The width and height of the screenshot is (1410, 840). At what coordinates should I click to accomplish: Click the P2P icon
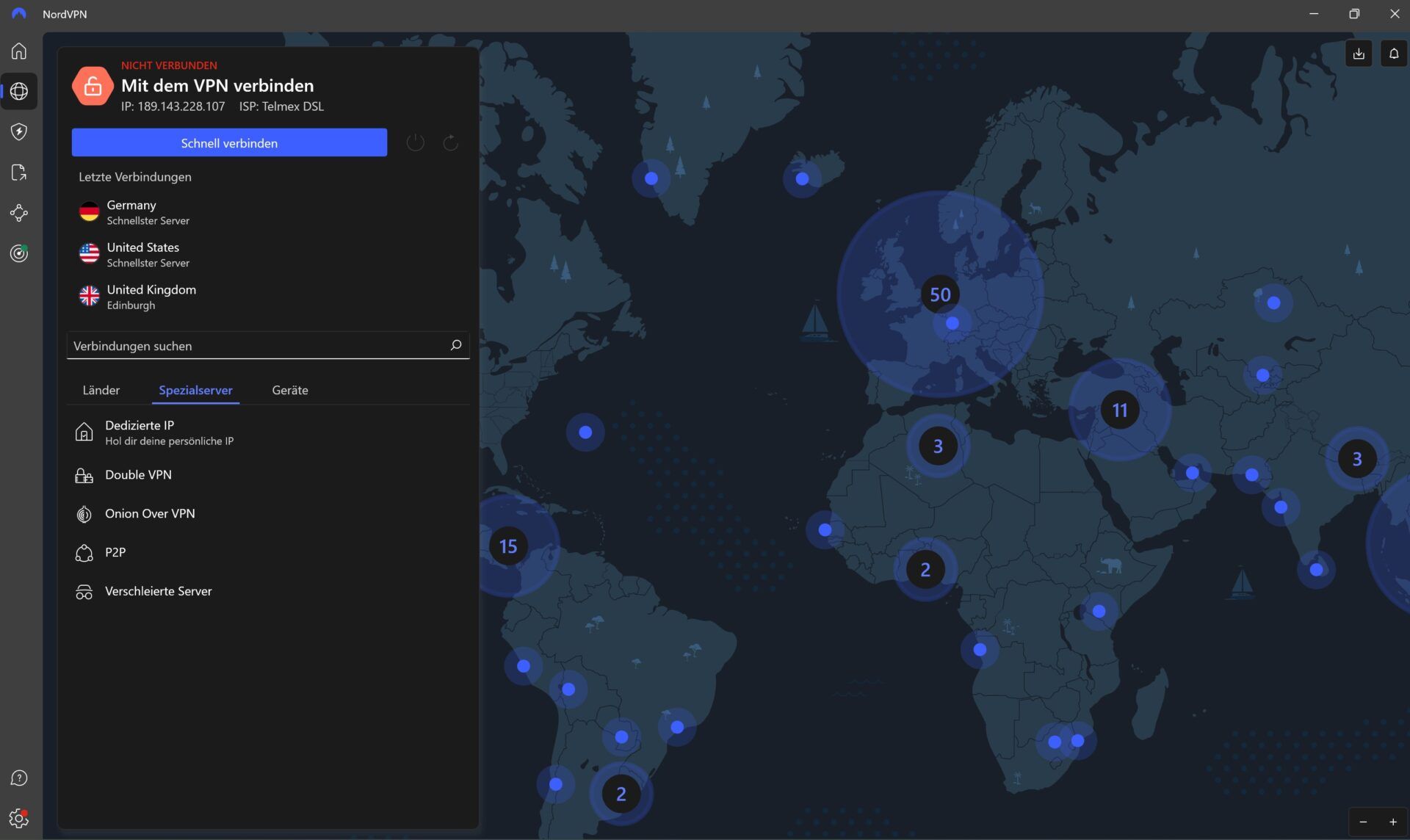click(84, 552)
